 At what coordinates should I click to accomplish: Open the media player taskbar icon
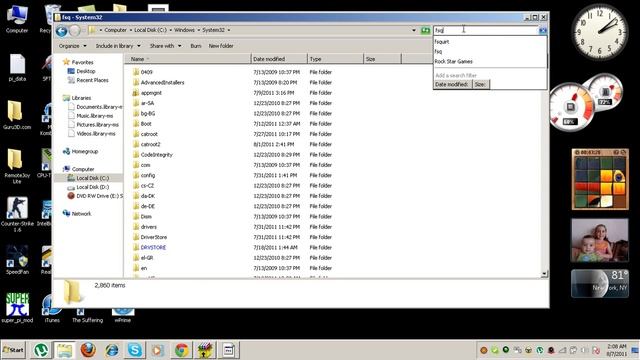(x=158, y=350)
